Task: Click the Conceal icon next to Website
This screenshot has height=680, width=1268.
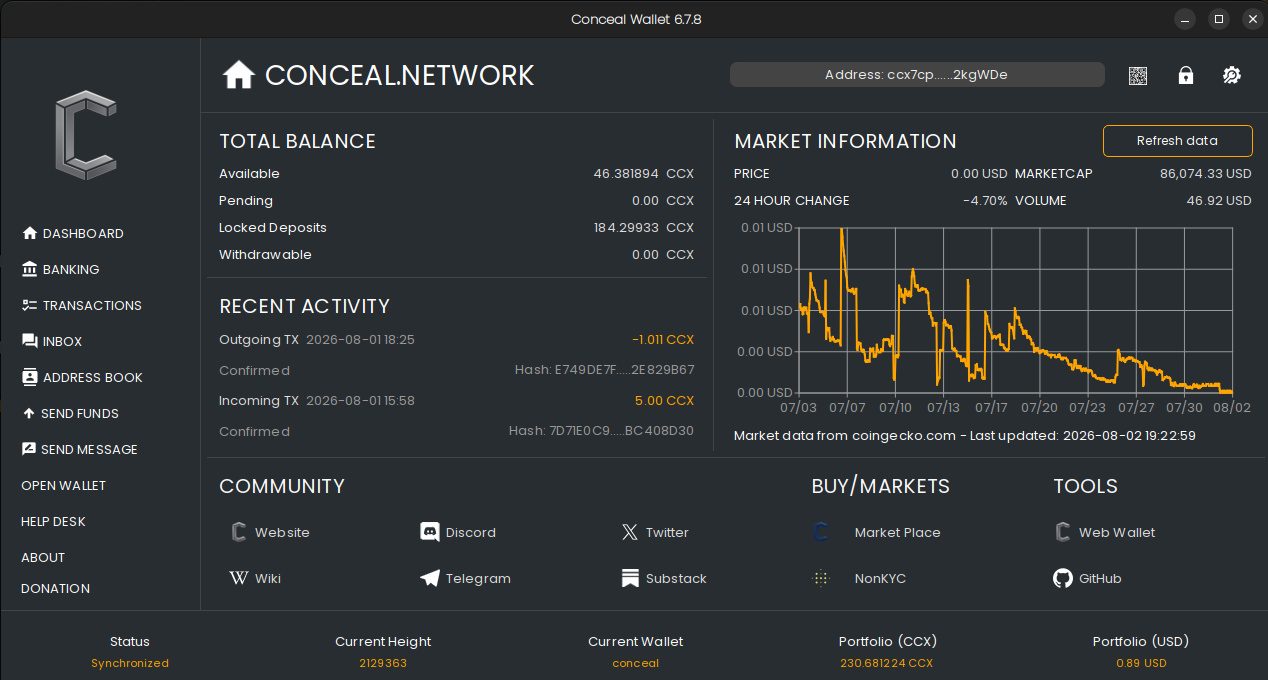Action: click(x=239, y=532)
